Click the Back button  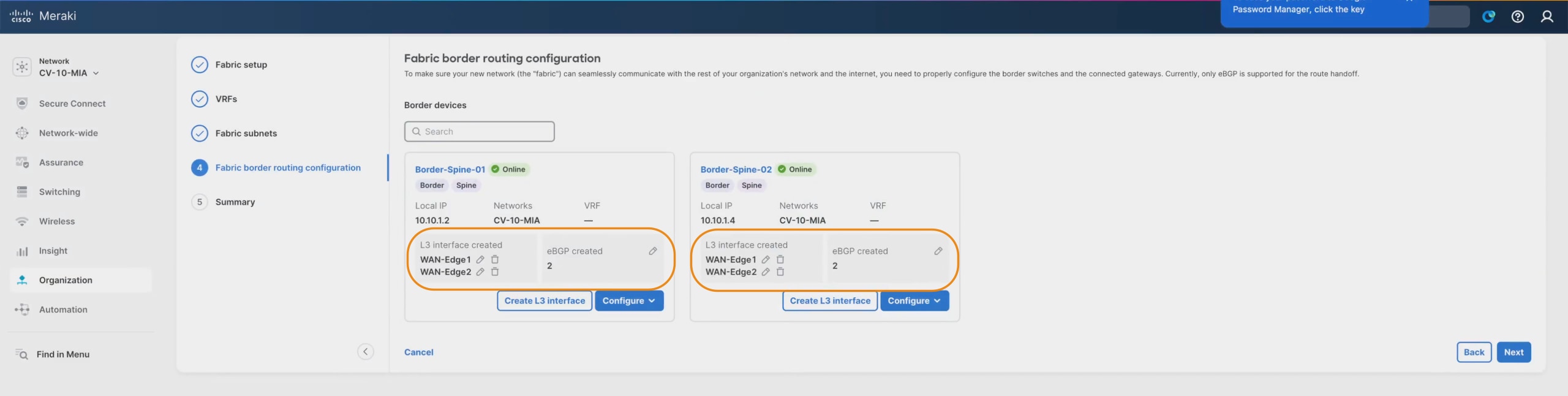(x=1474, y=352)
